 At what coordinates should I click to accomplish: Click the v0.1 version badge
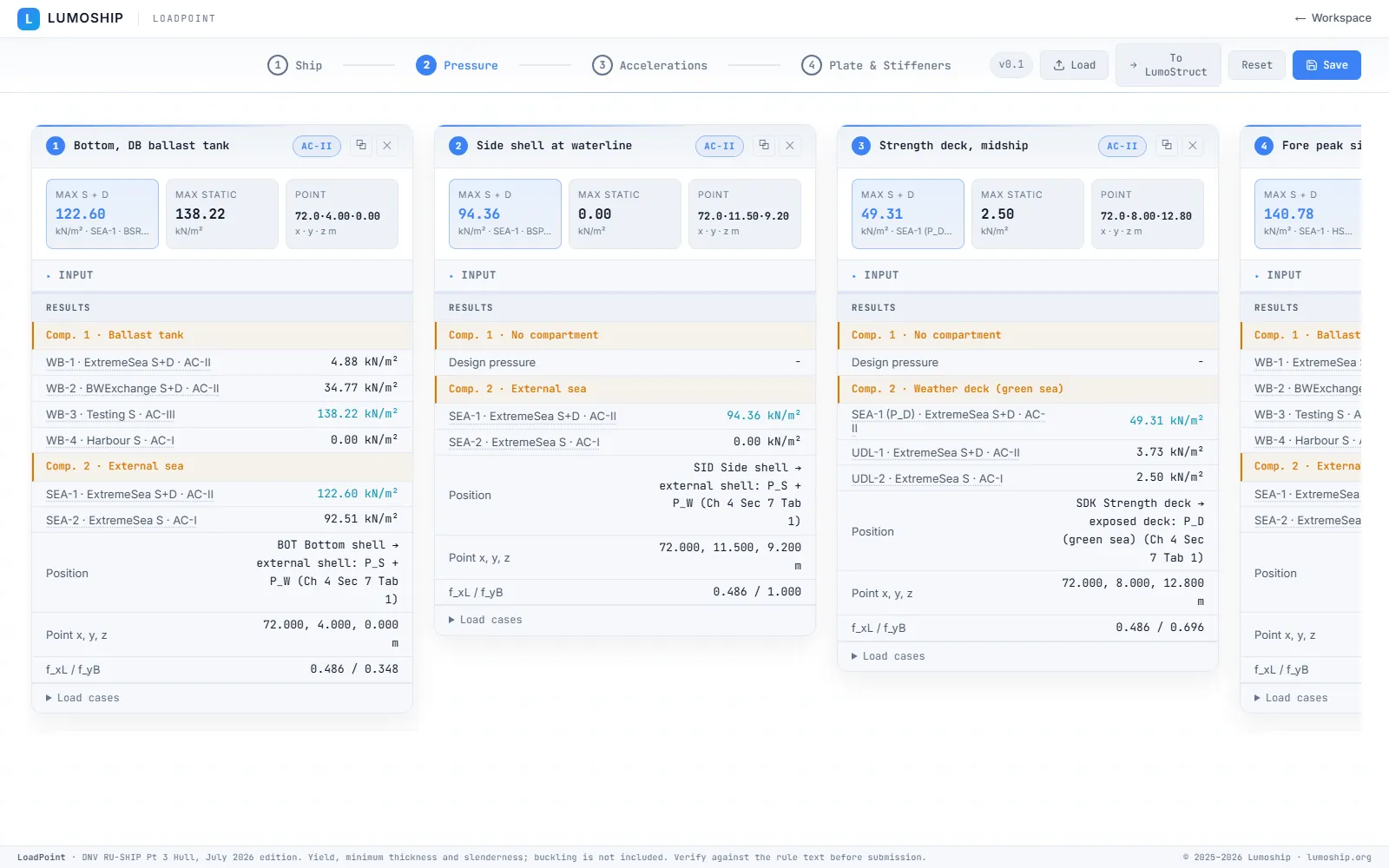[x=1010, y=65]
